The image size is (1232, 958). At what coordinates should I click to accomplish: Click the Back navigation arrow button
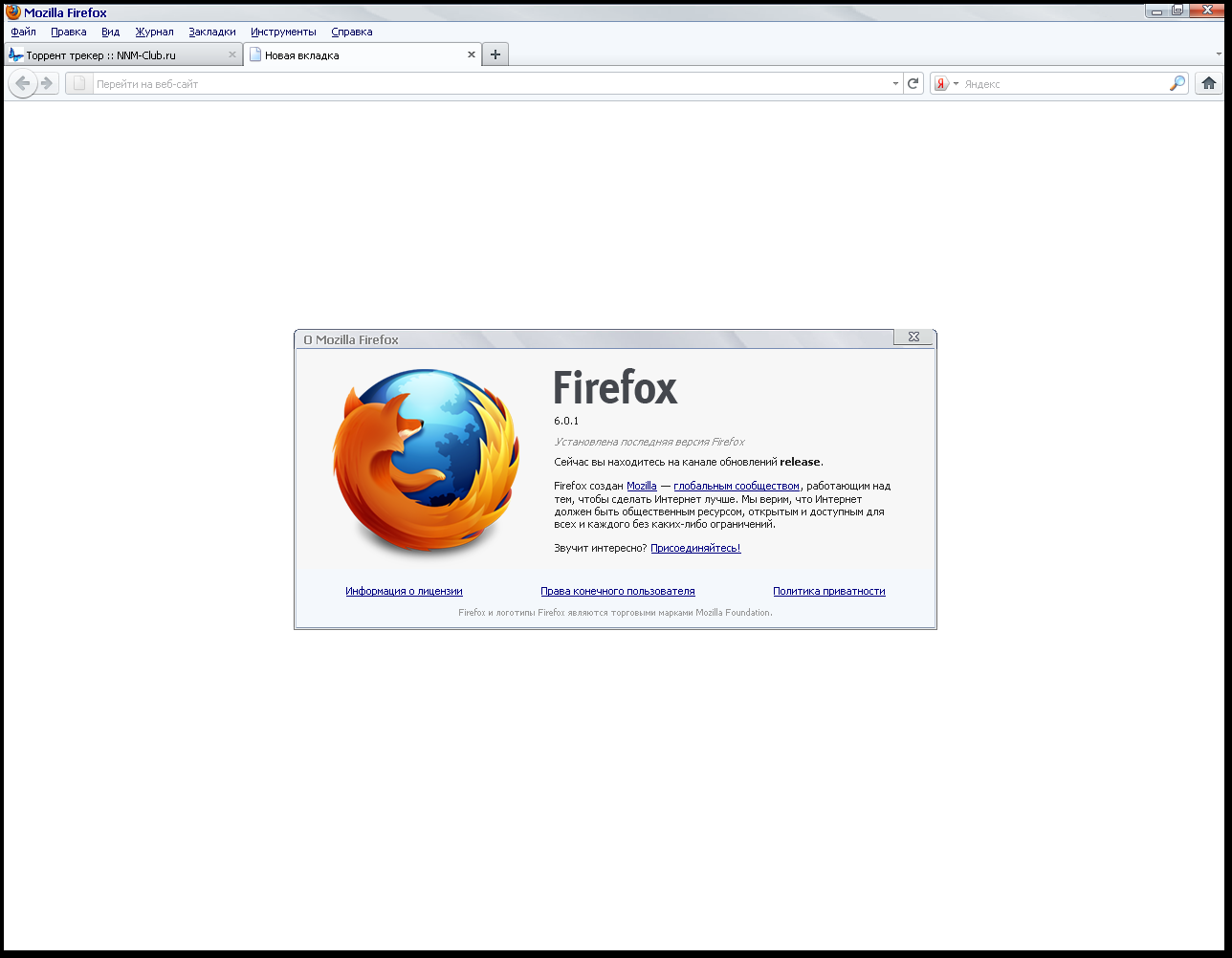[23, 83]
